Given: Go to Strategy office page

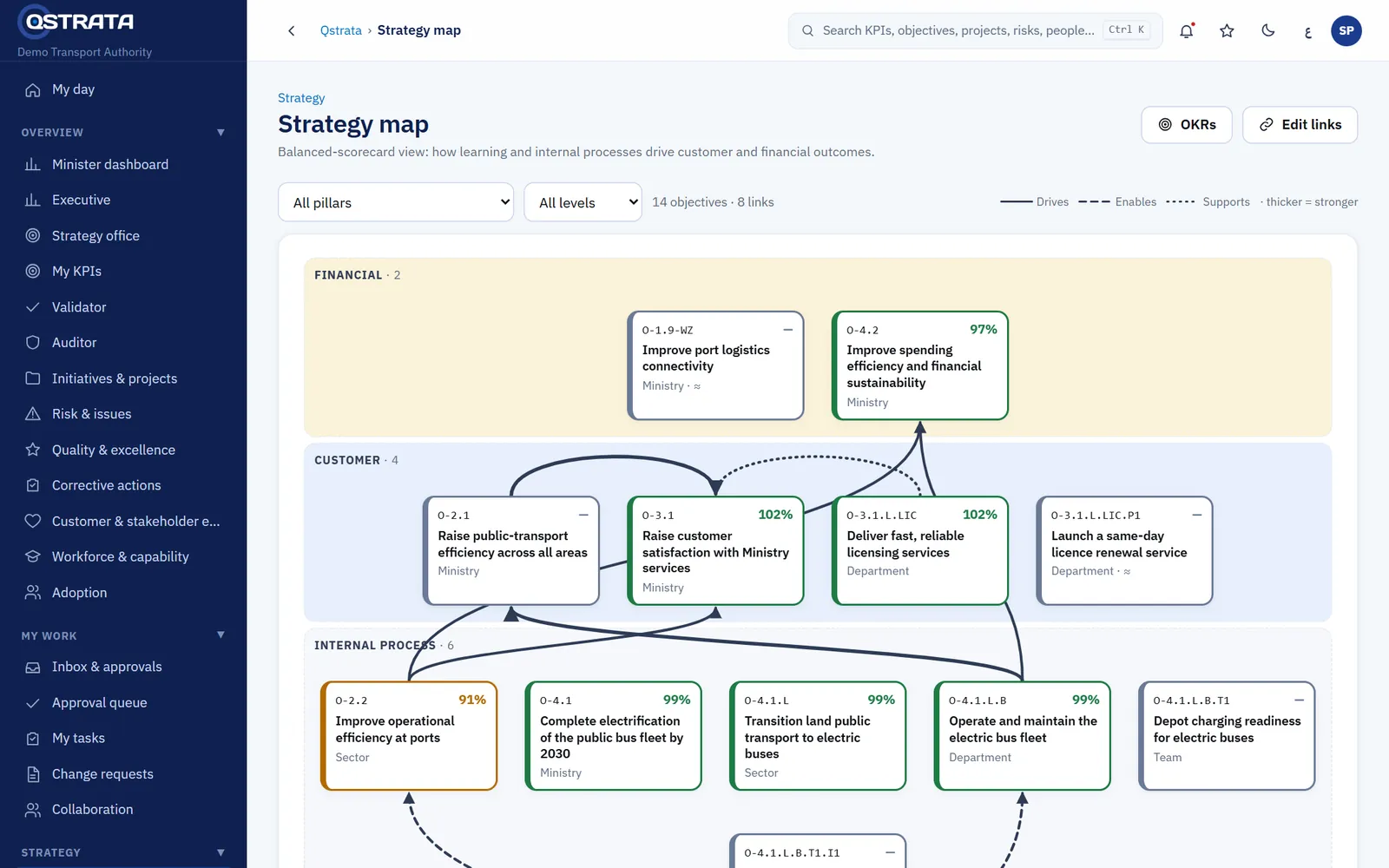Looking at the screenshot, I should click(123, 235).
